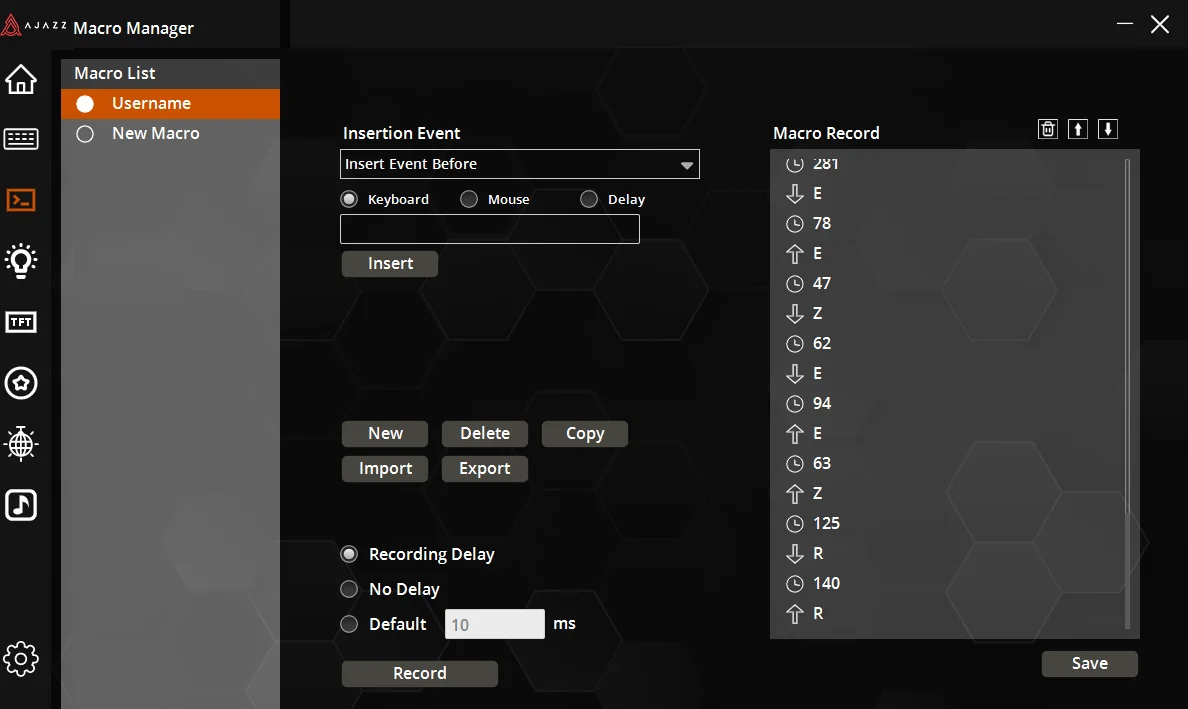Open lighting settings lightbulb icon

[x=21, y=261]
